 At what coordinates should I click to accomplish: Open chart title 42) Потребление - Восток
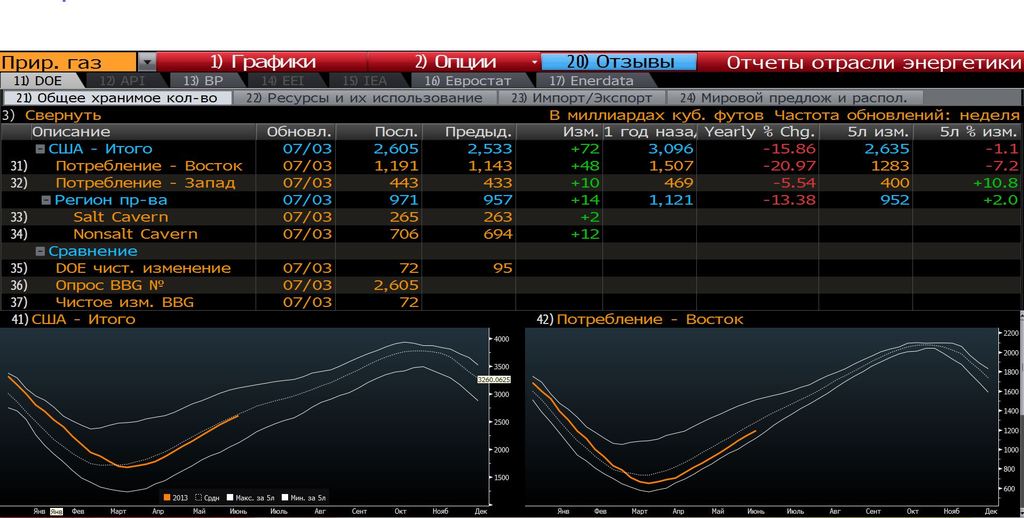pos(639,319)
